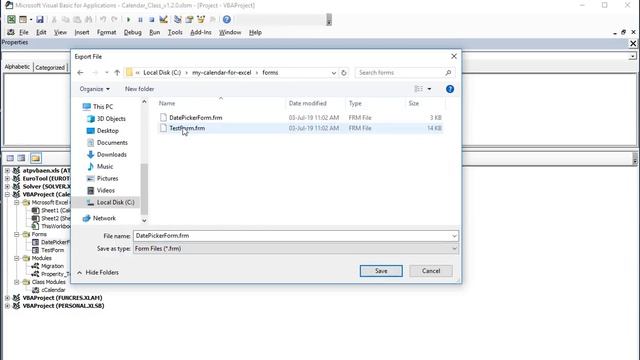Select cCalendar class module in tree

click(53, 290)
